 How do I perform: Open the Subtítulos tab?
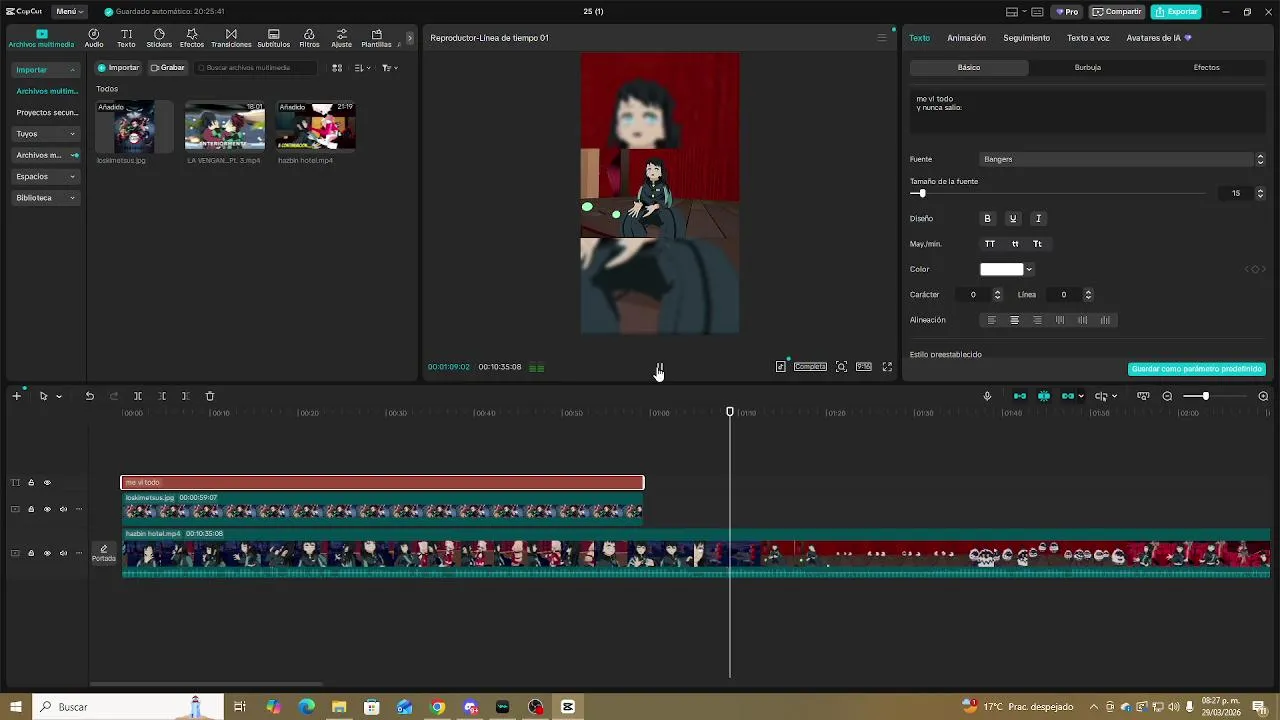coord(273,38)
